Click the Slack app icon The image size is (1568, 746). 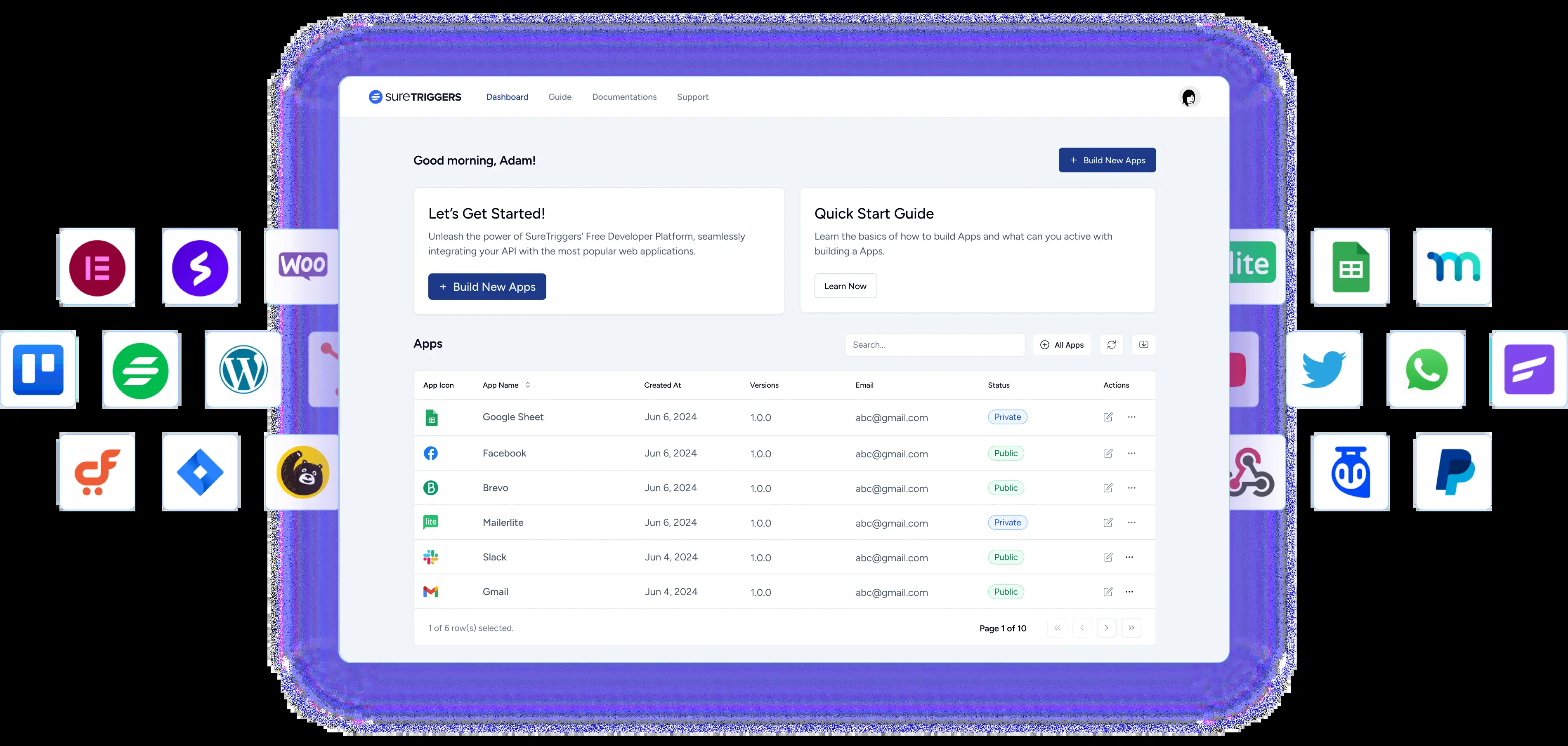click(x=431, y=557)
